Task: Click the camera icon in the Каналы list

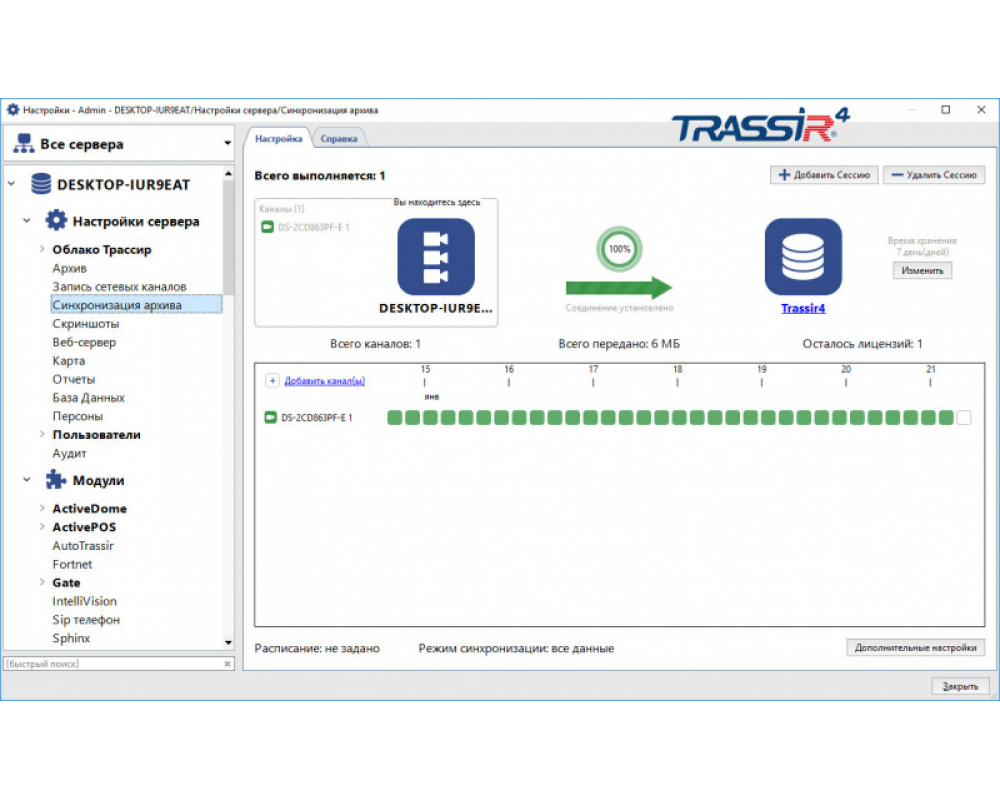Action: tap(267, 227)
